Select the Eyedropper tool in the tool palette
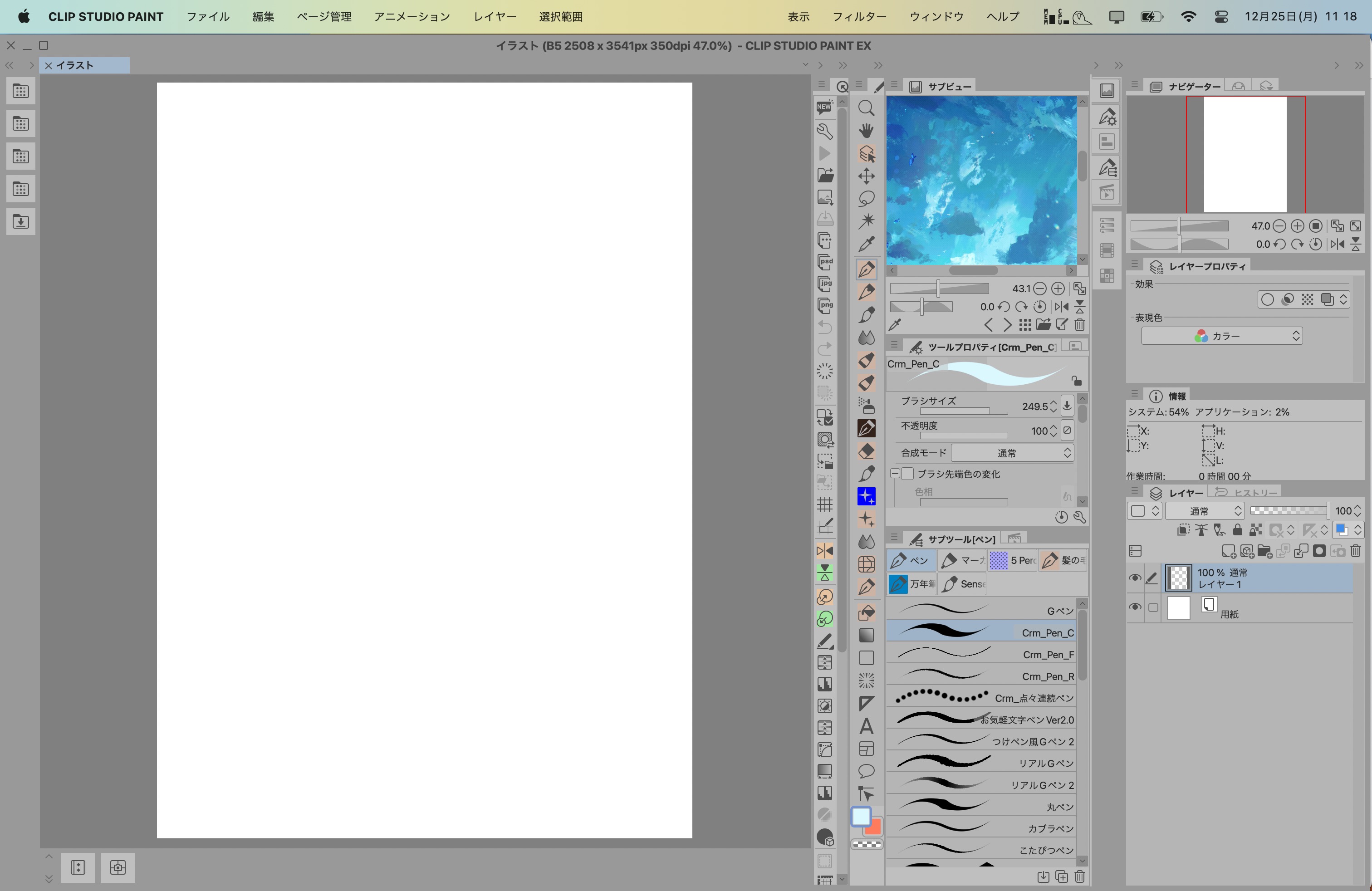1372x891 pixels. click(866, 244)
